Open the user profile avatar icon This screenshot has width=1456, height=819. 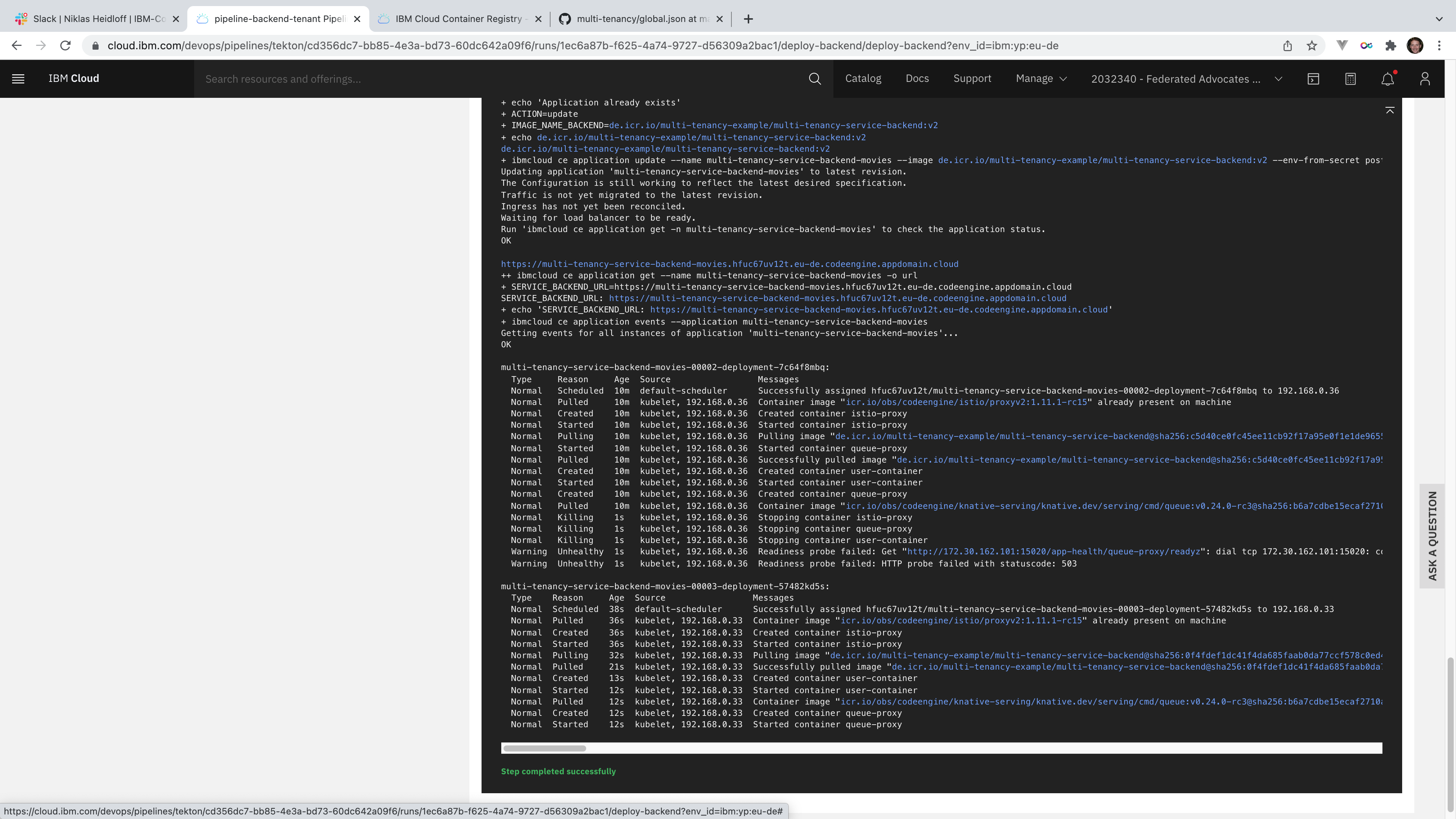click(x=1425, y=78)
